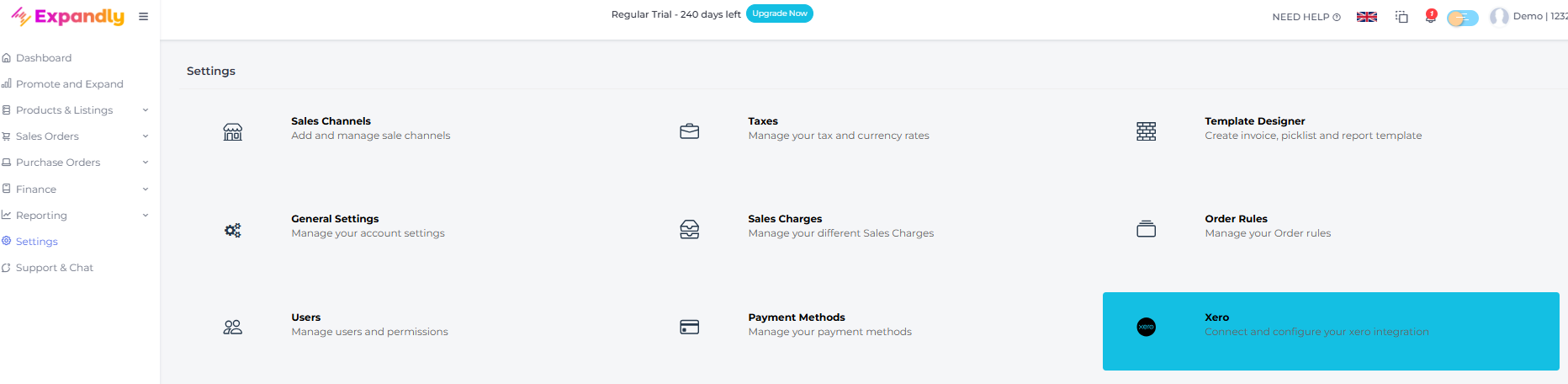1568x384 pixels.
Task: Open Support & Chat menu item
Action: (55, 268)
